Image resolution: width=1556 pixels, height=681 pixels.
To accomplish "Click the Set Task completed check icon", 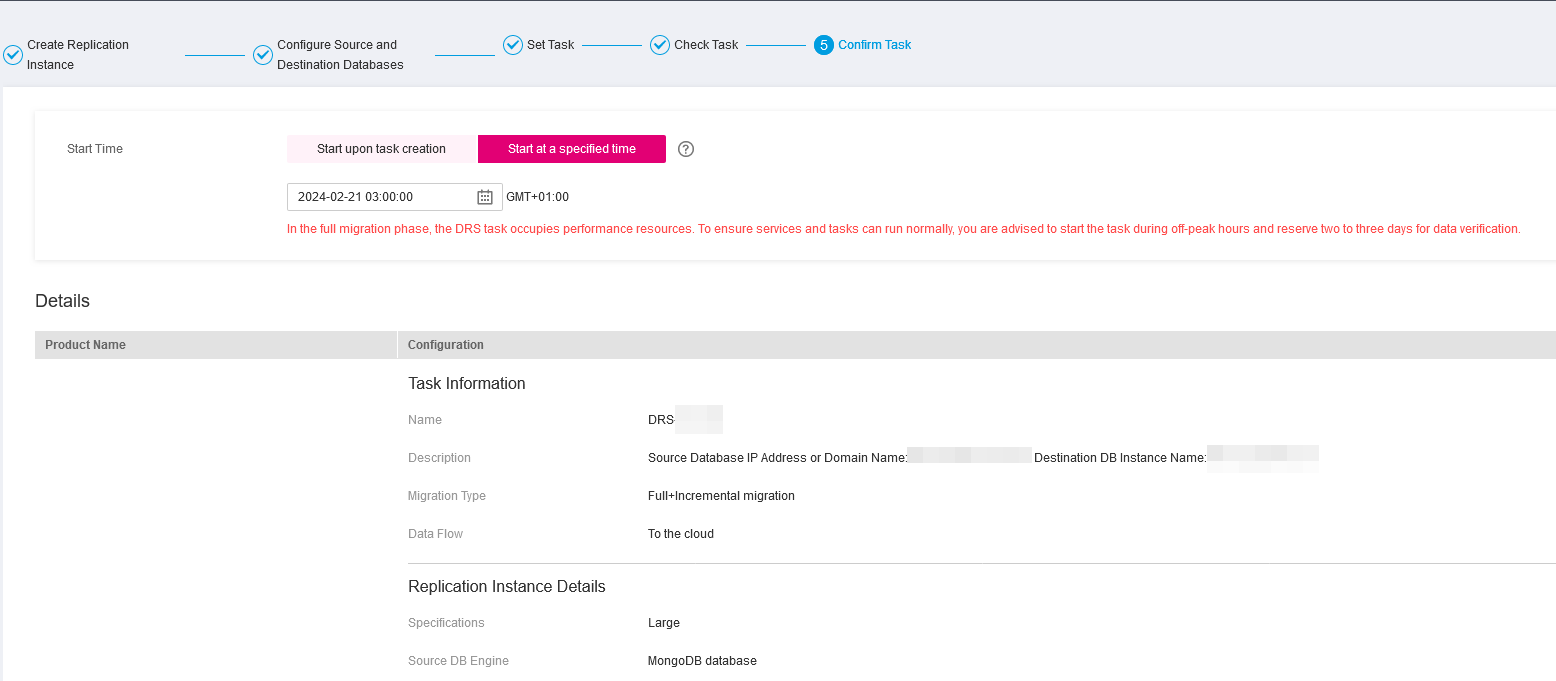I will 512,44.
